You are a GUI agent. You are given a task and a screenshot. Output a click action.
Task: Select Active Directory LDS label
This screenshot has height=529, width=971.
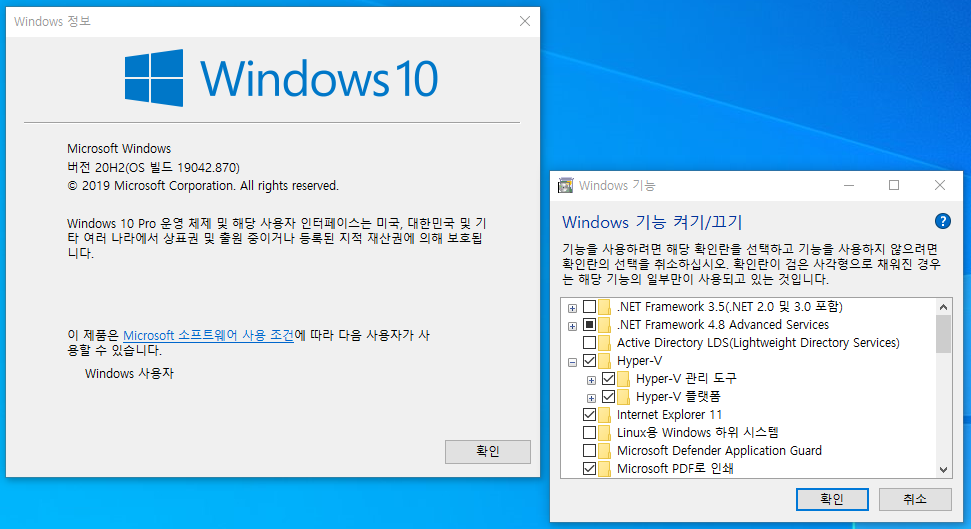click(x=758, y=343)
